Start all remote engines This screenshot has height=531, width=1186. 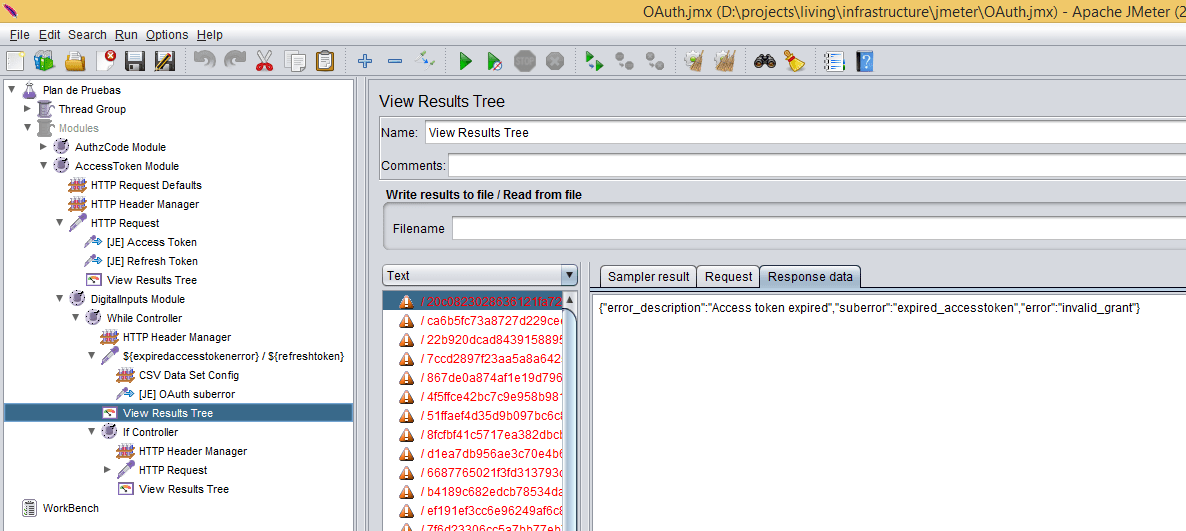(595, 61)
